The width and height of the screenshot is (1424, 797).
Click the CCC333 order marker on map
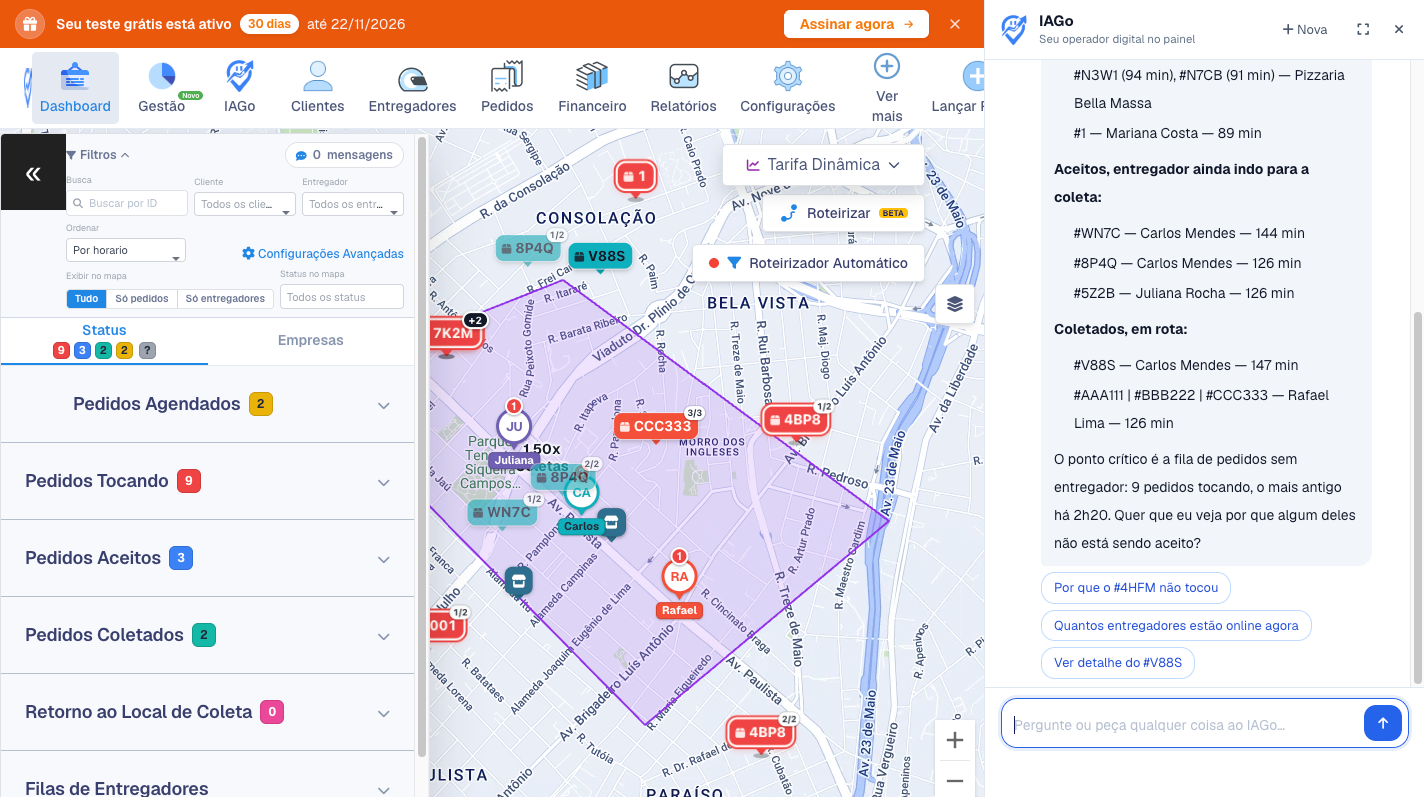(x=655, y=426)
